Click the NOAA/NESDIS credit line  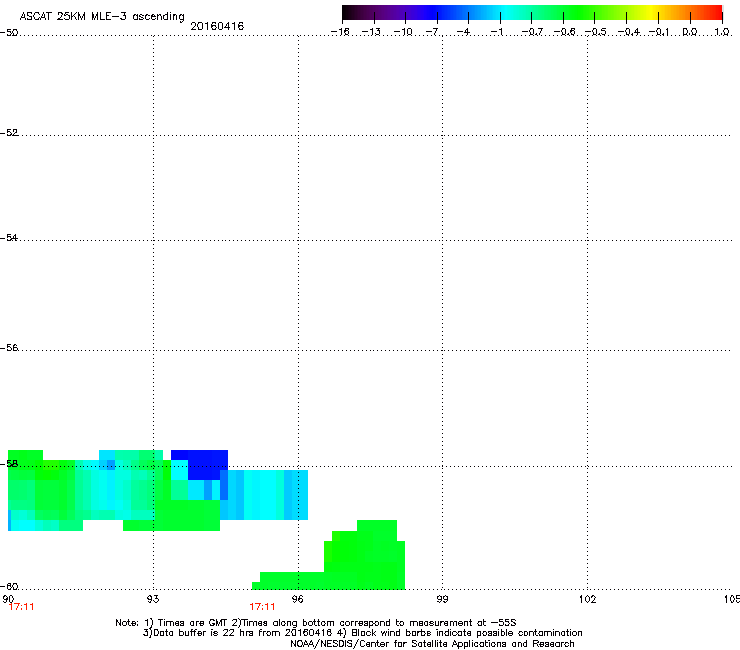[x=432, y=644]
